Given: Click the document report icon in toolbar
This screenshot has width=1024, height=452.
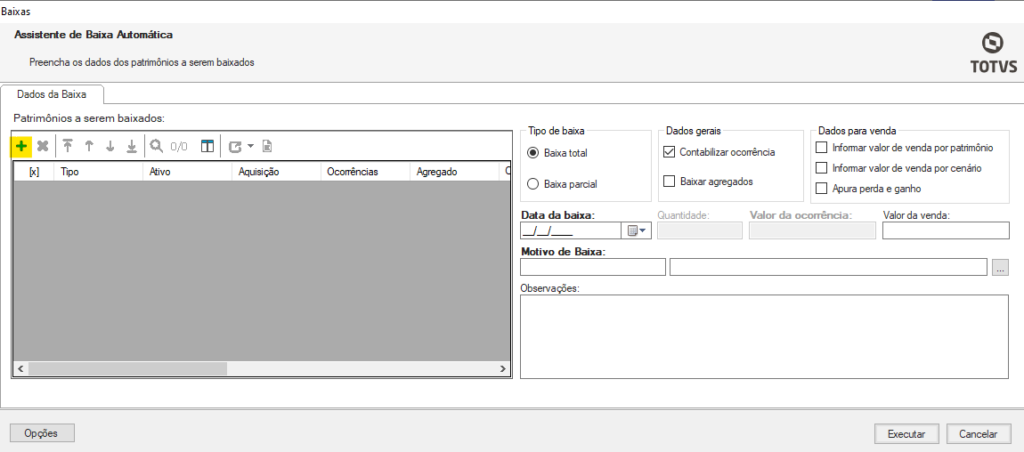Looking at the screenshot, I should tap(267, 146).
